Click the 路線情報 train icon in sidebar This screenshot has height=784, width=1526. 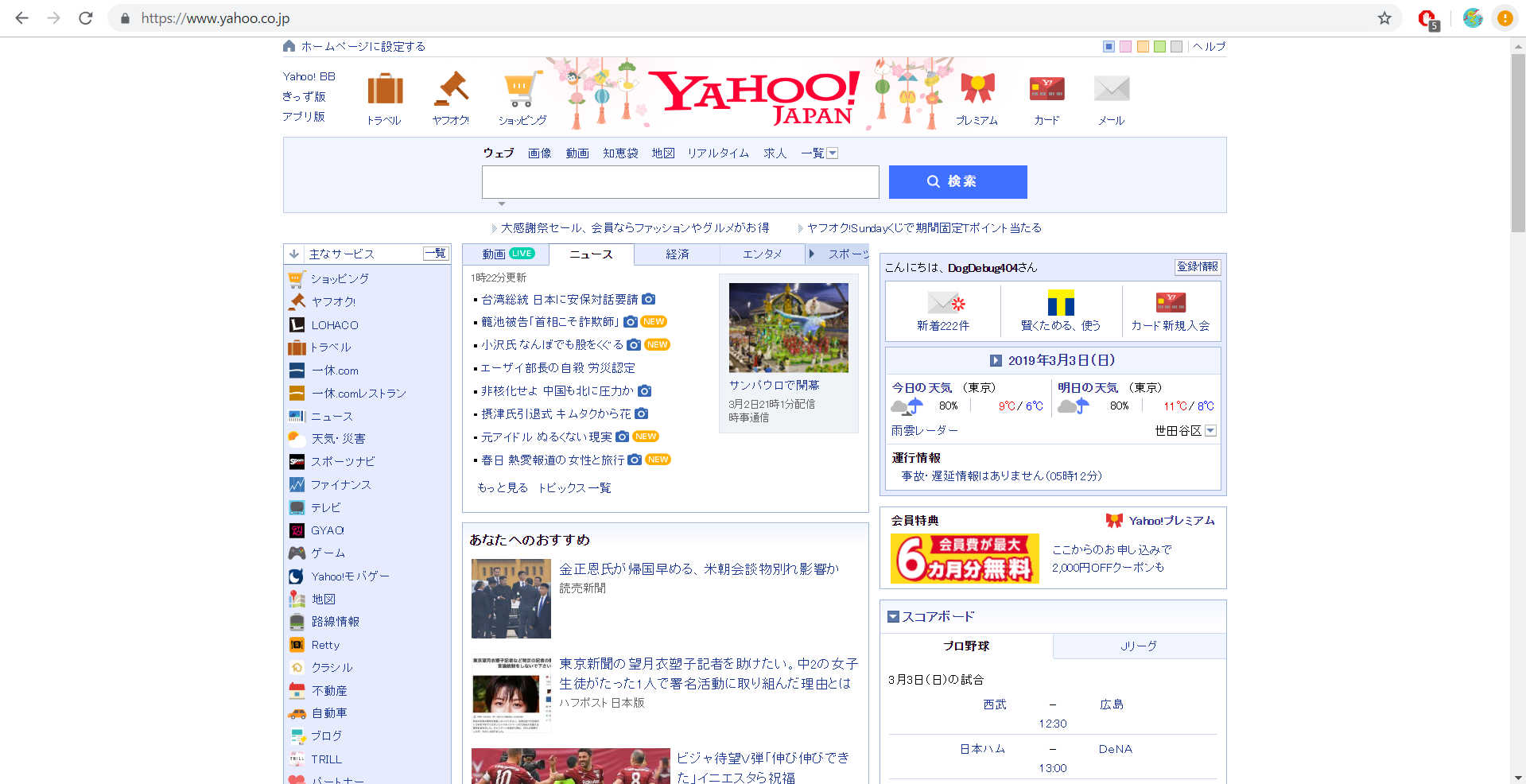[x=297, y=622]
